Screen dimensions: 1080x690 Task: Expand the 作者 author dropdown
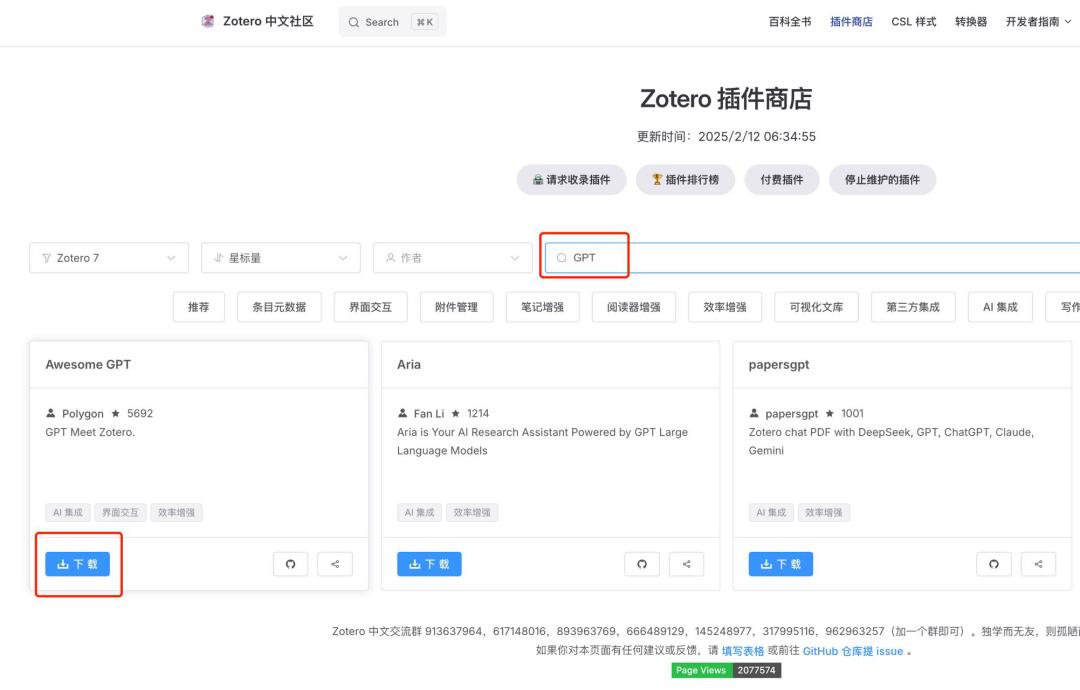453,258
